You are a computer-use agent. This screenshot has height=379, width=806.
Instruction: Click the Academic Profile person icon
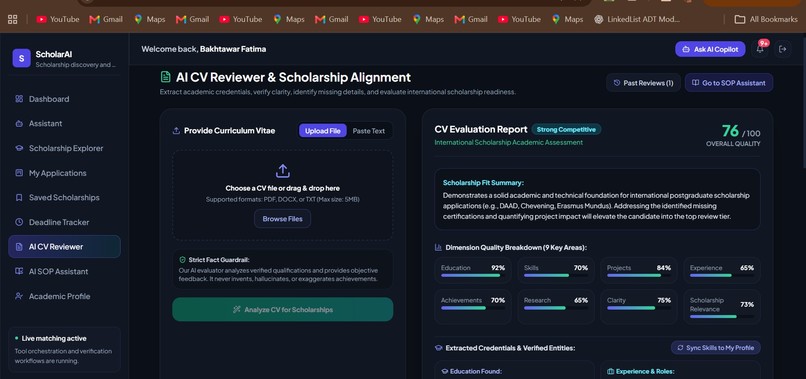click(19, 296)
